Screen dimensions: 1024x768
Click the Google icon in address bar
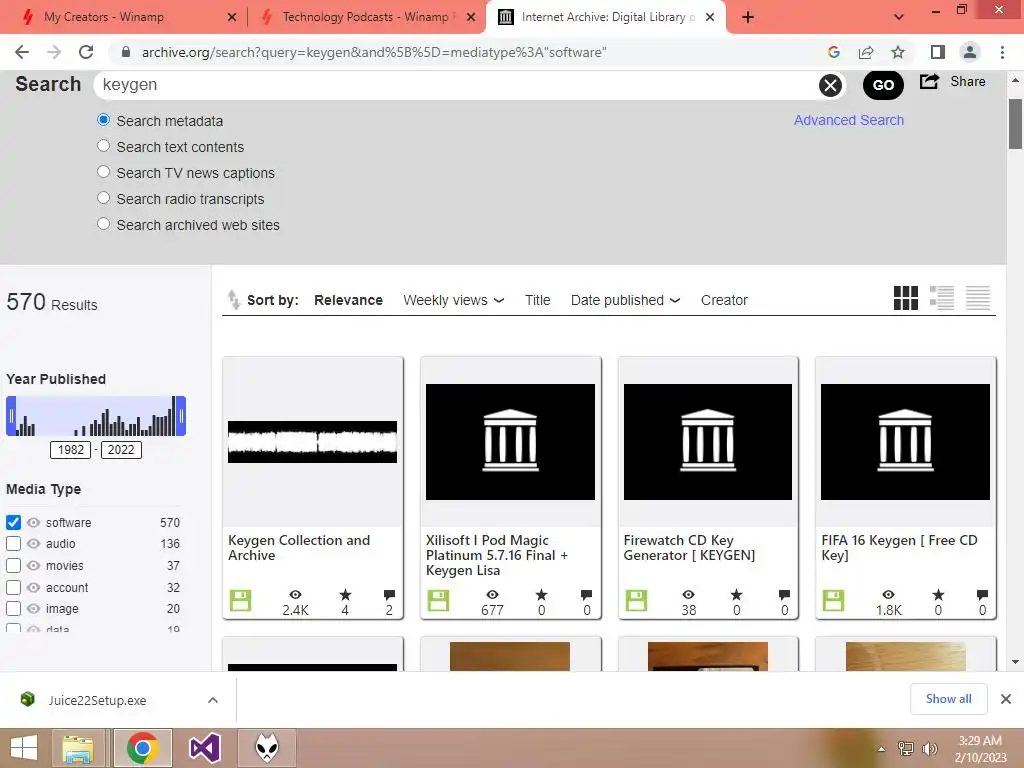(833, 52)
